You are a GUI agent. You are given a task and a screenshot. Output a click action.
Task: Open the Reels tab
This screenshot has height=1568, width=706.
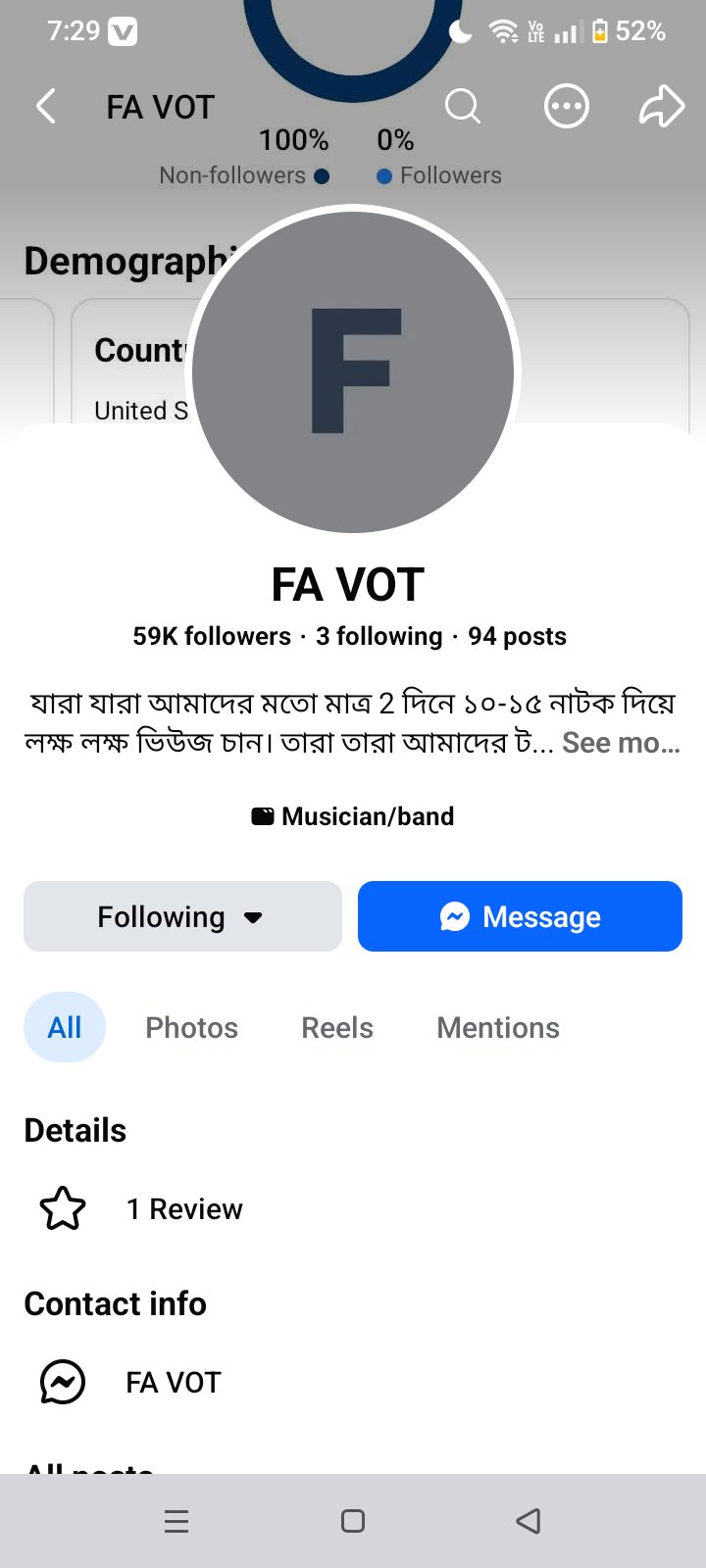click(337, 1027)
